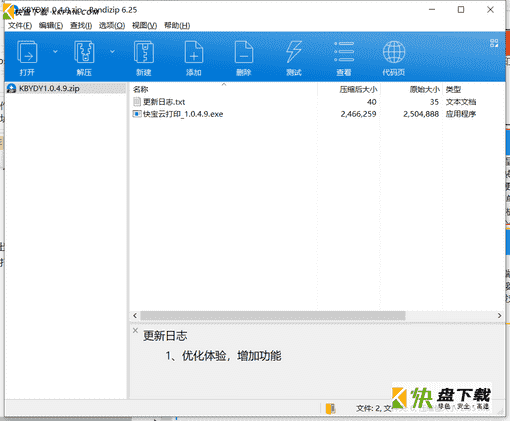Image resolution: width=510 pixels, height=421 pixels.
Task: Click the status bar archive icon
Action: 331,408
